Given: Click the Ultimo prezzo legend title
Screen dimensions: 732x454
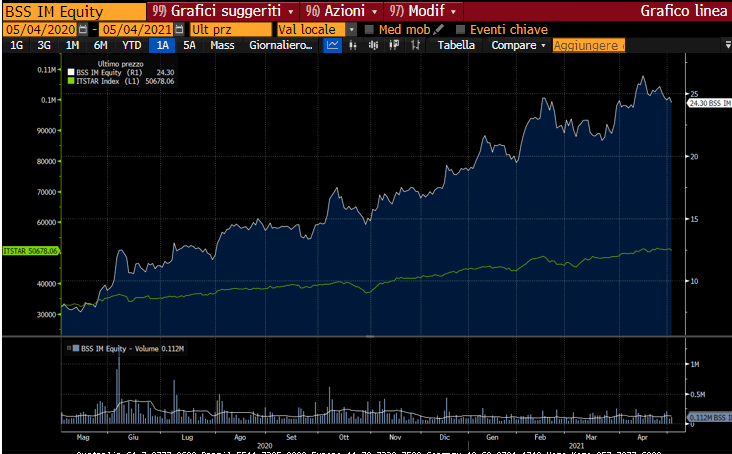Looking at the screenshot, I should pyautogui.click(x=120, y=64).
